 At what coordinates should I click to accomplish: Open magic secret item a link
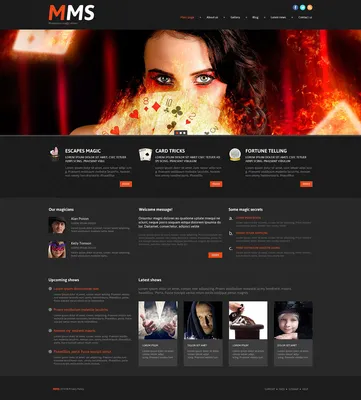248,218
